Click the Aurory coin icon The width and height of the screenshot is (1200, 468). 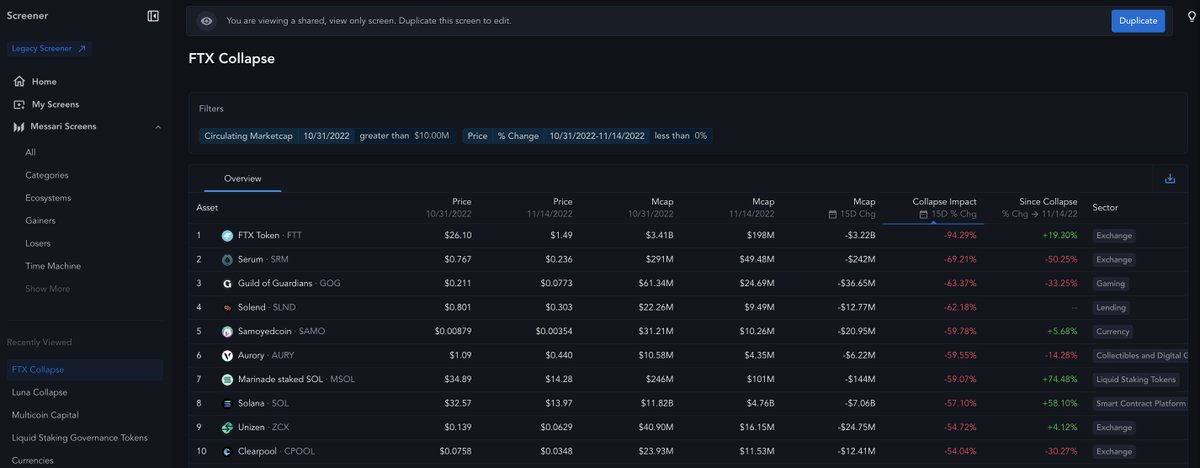[227, 356]
